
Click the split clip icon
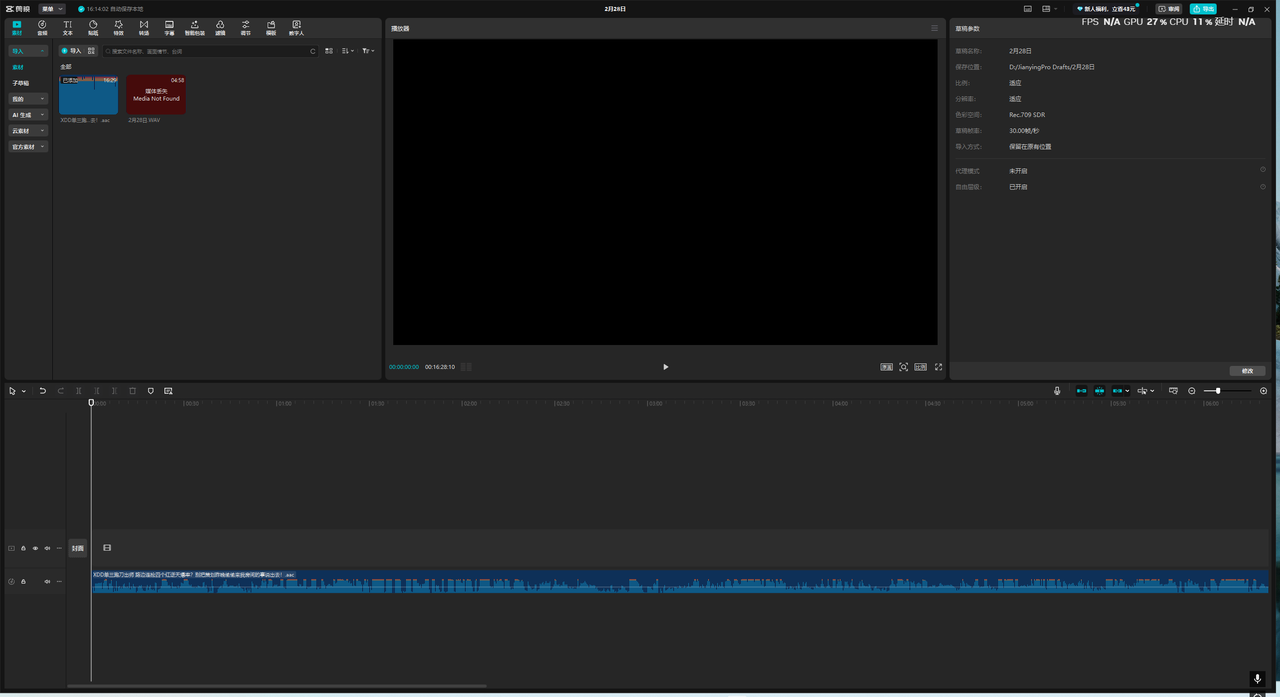click(x=79, y=391)
